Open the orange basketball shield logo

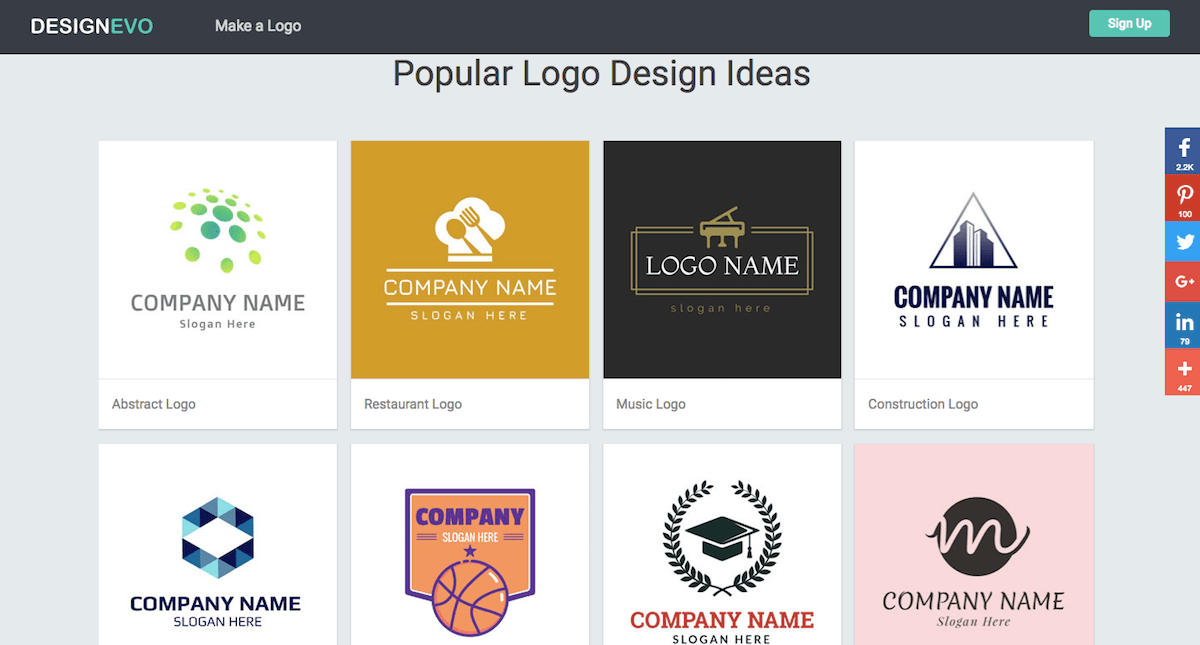pyautogui.click(x=470, y=545)
